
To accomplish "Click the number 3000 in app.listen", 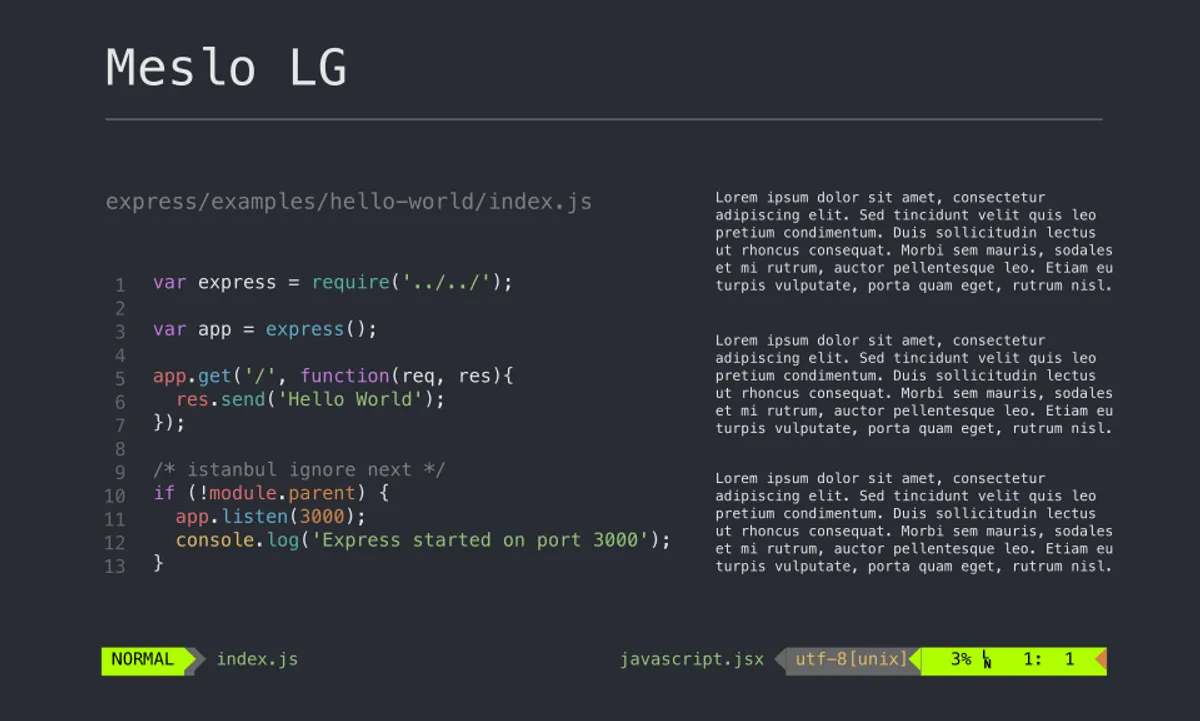I will tap(322, 517).
